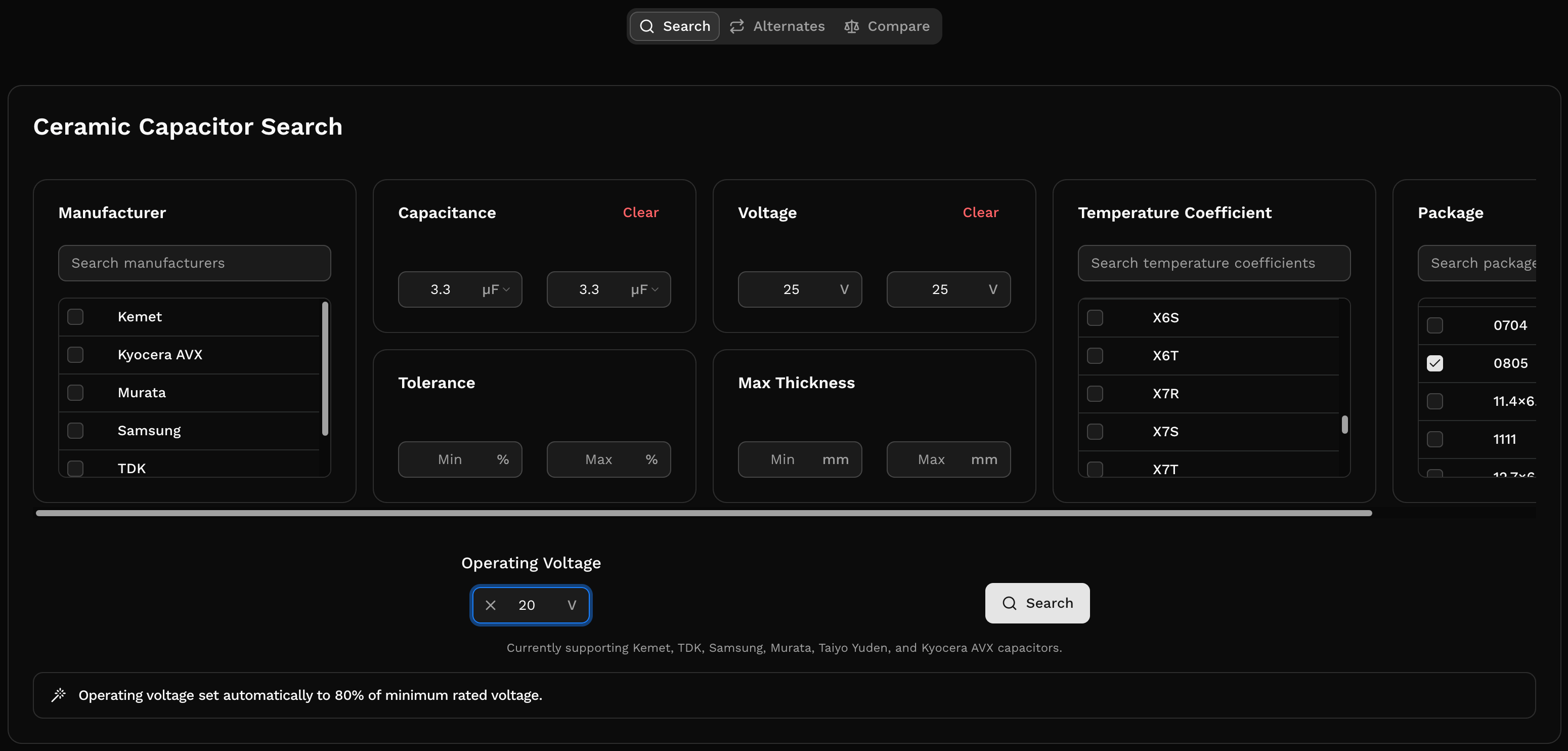Open the minimum capacitance µF unit dropdown

pos(496,289)
